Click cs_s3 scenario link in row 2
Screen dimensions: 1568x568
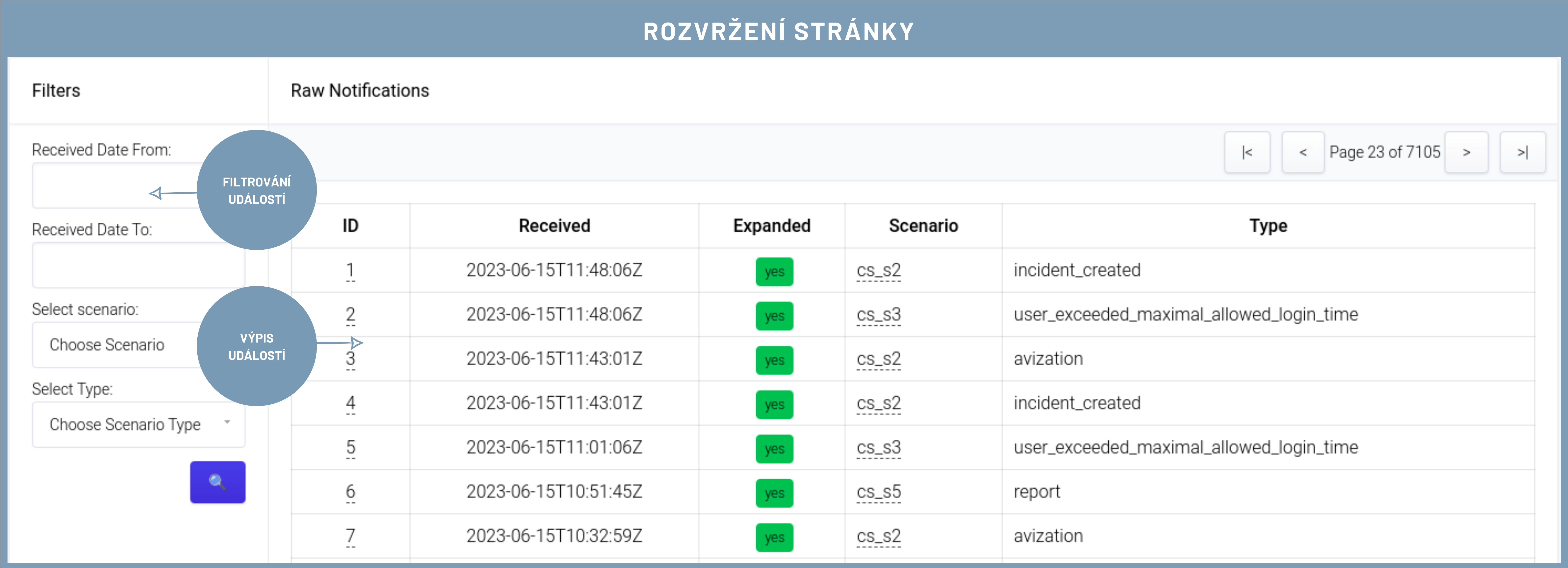pos(878,315)
